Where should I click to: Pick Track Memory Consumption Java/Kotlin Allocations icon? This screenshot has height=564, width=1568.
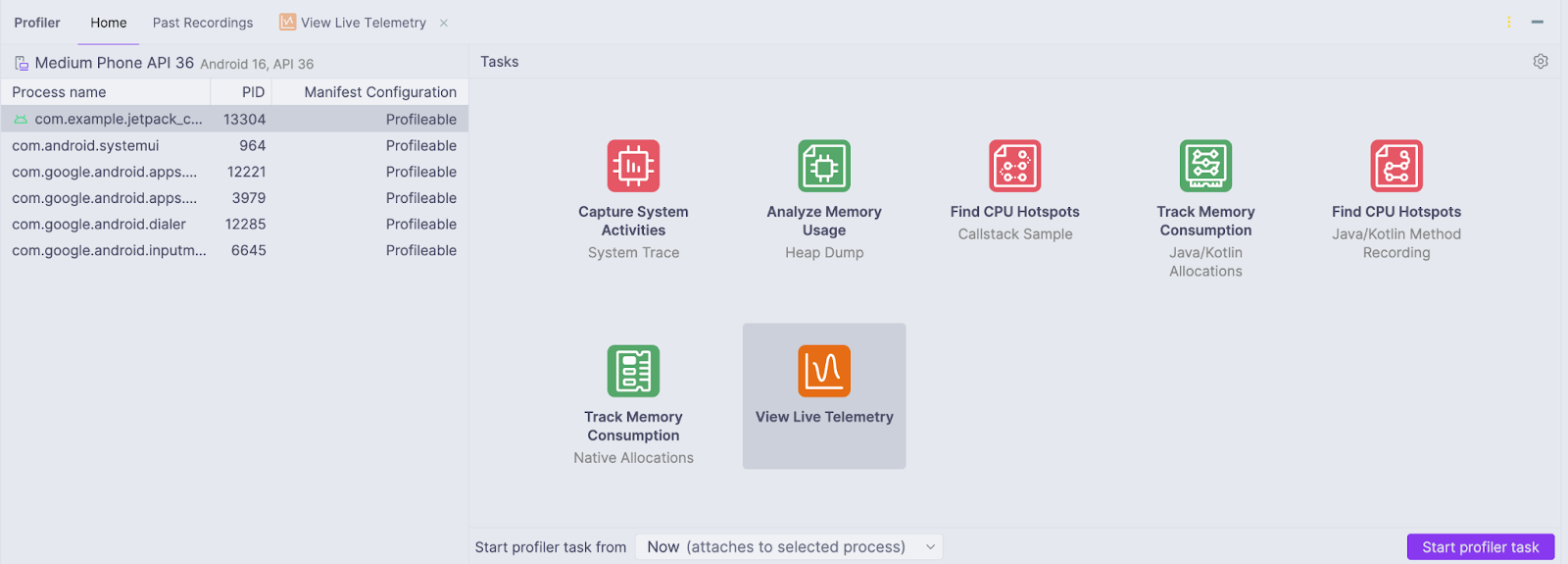tap(1205, 166)
